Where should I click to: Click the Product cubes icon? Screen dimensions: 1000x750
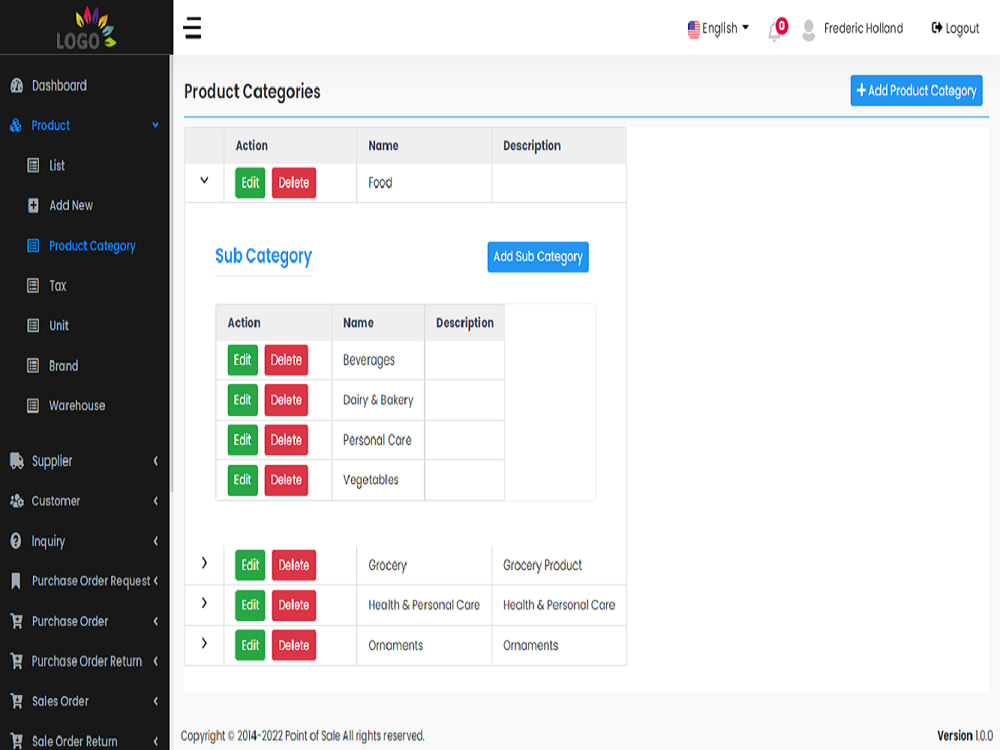coord(16,126)
